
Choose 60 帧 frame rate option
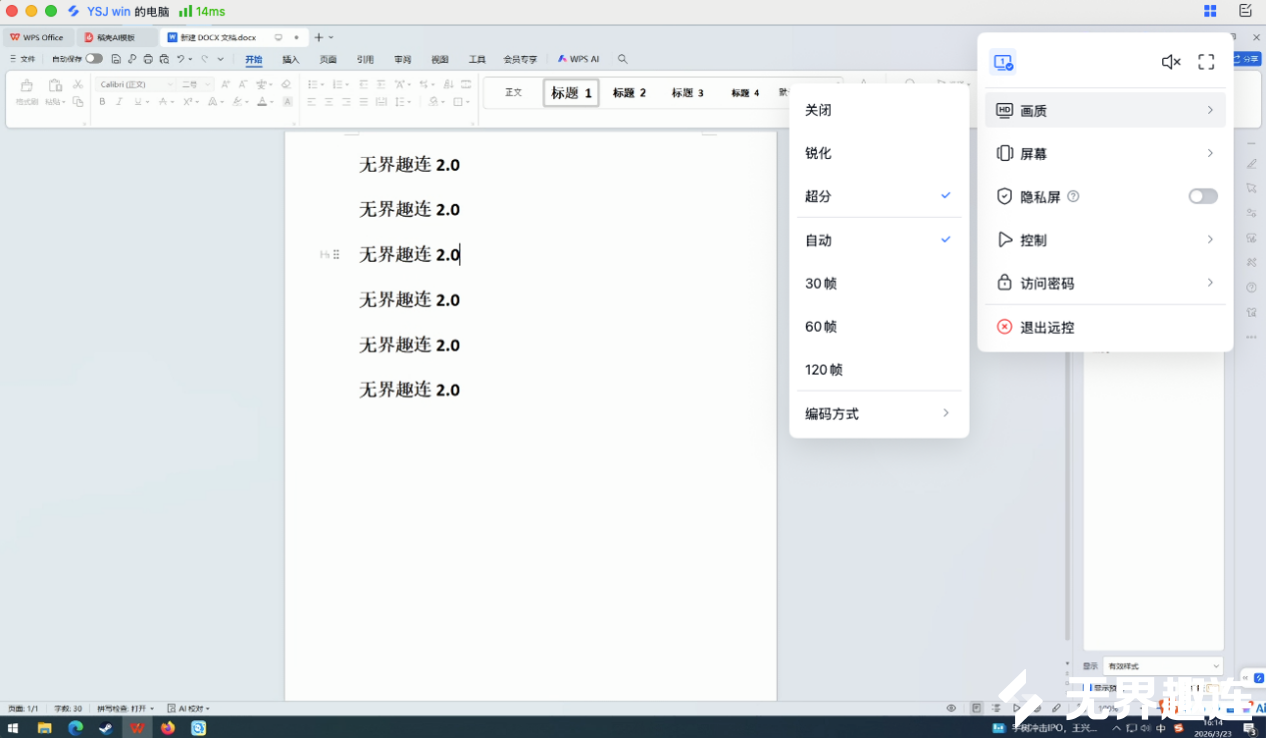[x=821, y=327]
